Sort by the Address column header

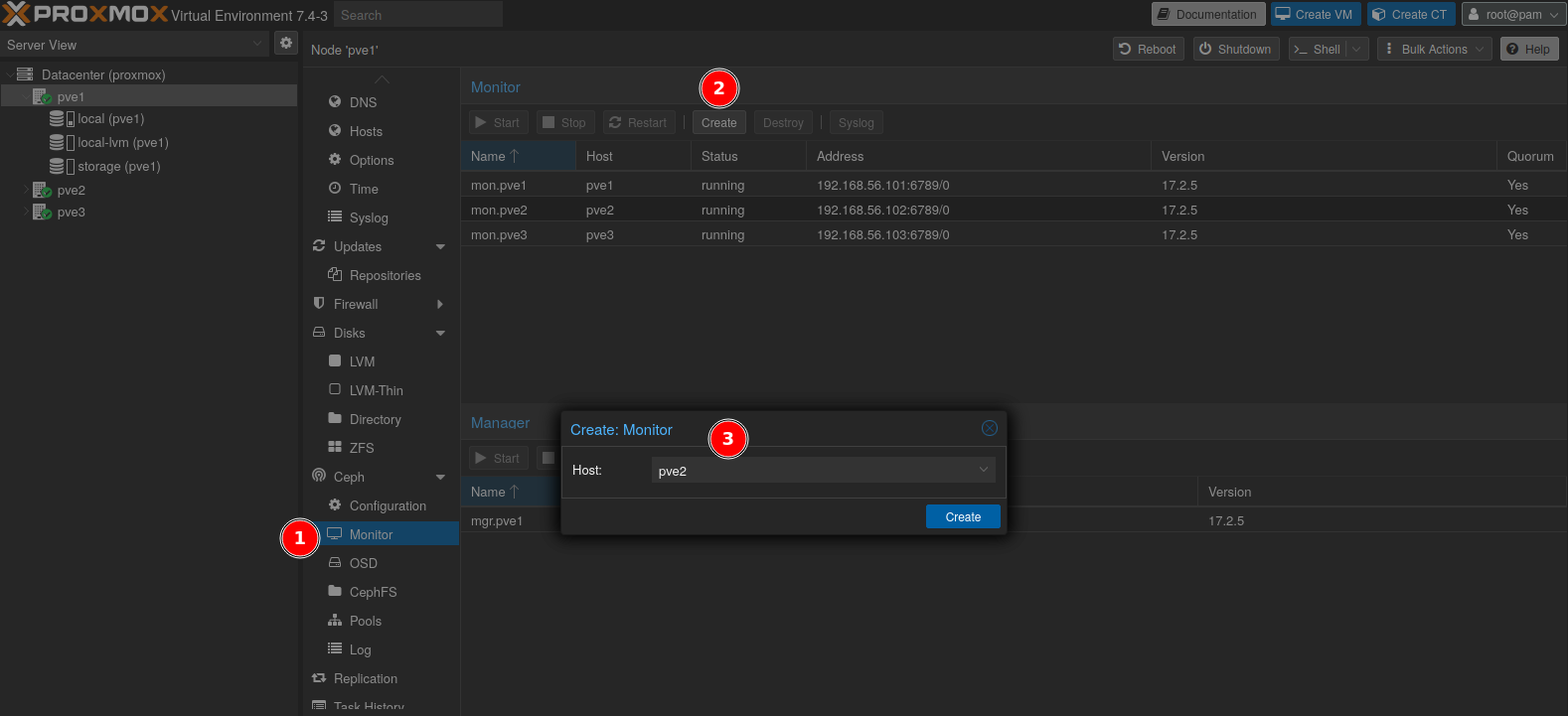tap(978, 156)
